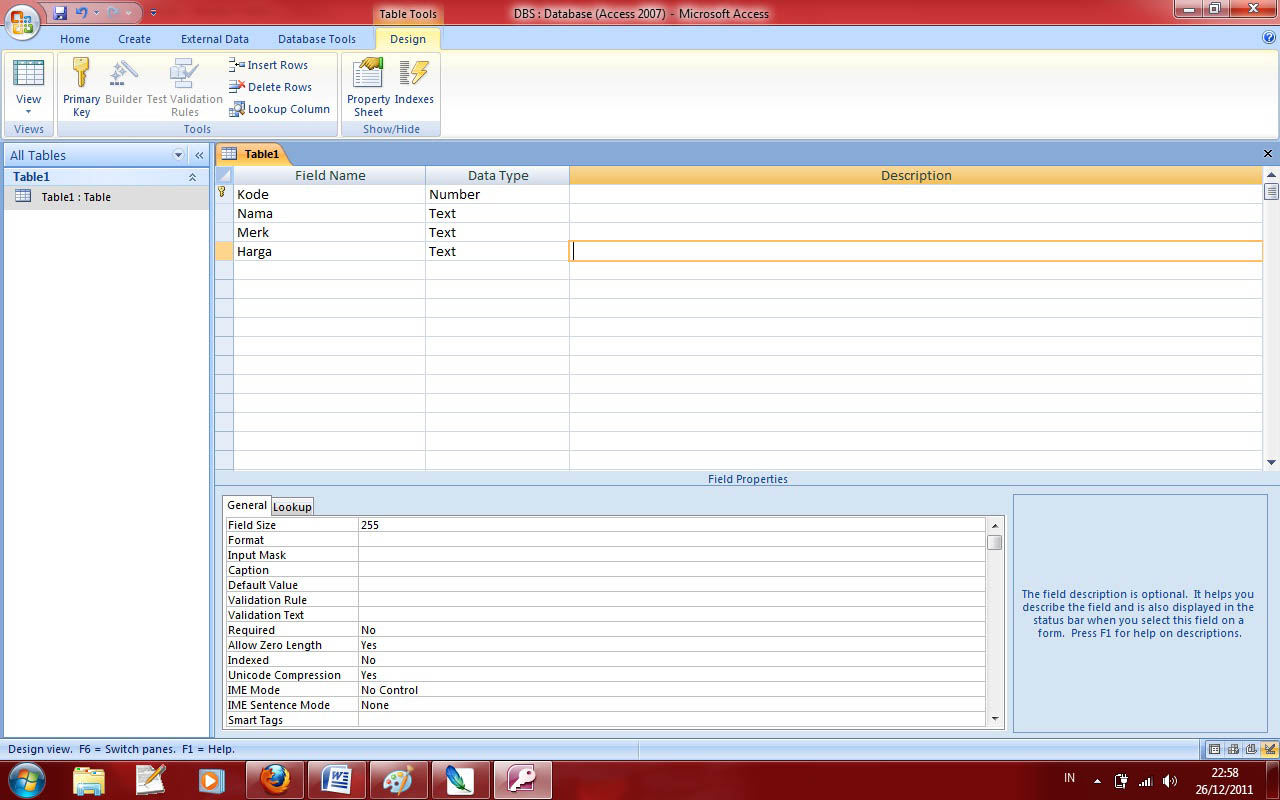This screenshot has width=1280, height=800.
Task: Switch to Microsoft Word in the taskbar
Action: 336,779
